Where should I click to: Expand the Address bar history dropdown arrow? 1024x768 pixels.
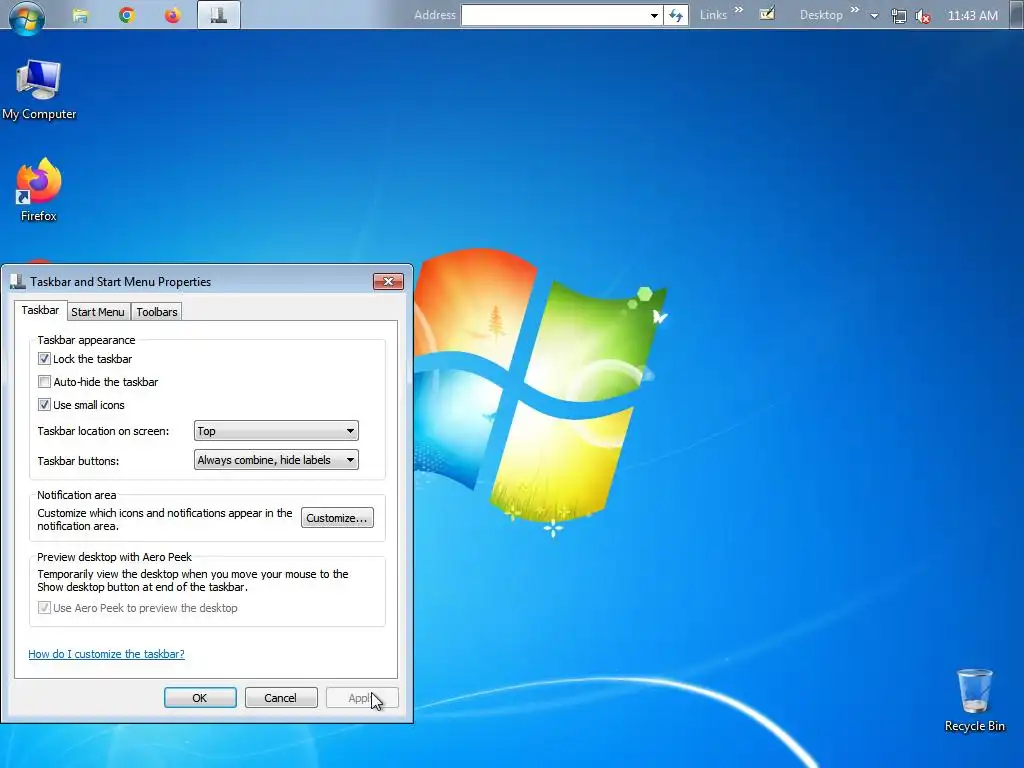(654, 15)
